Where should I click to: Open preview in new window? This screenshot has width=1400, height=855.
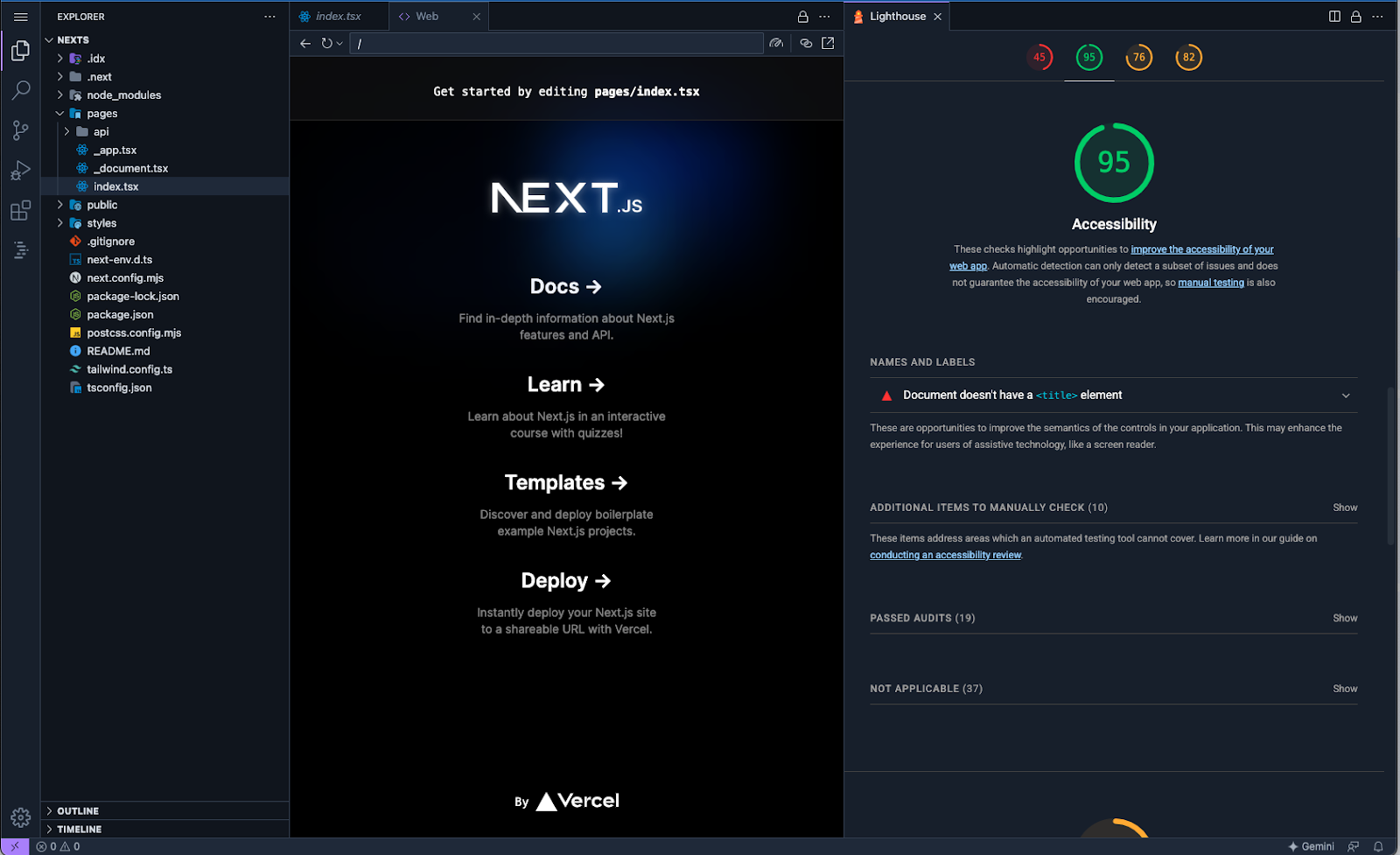(828, 43)
